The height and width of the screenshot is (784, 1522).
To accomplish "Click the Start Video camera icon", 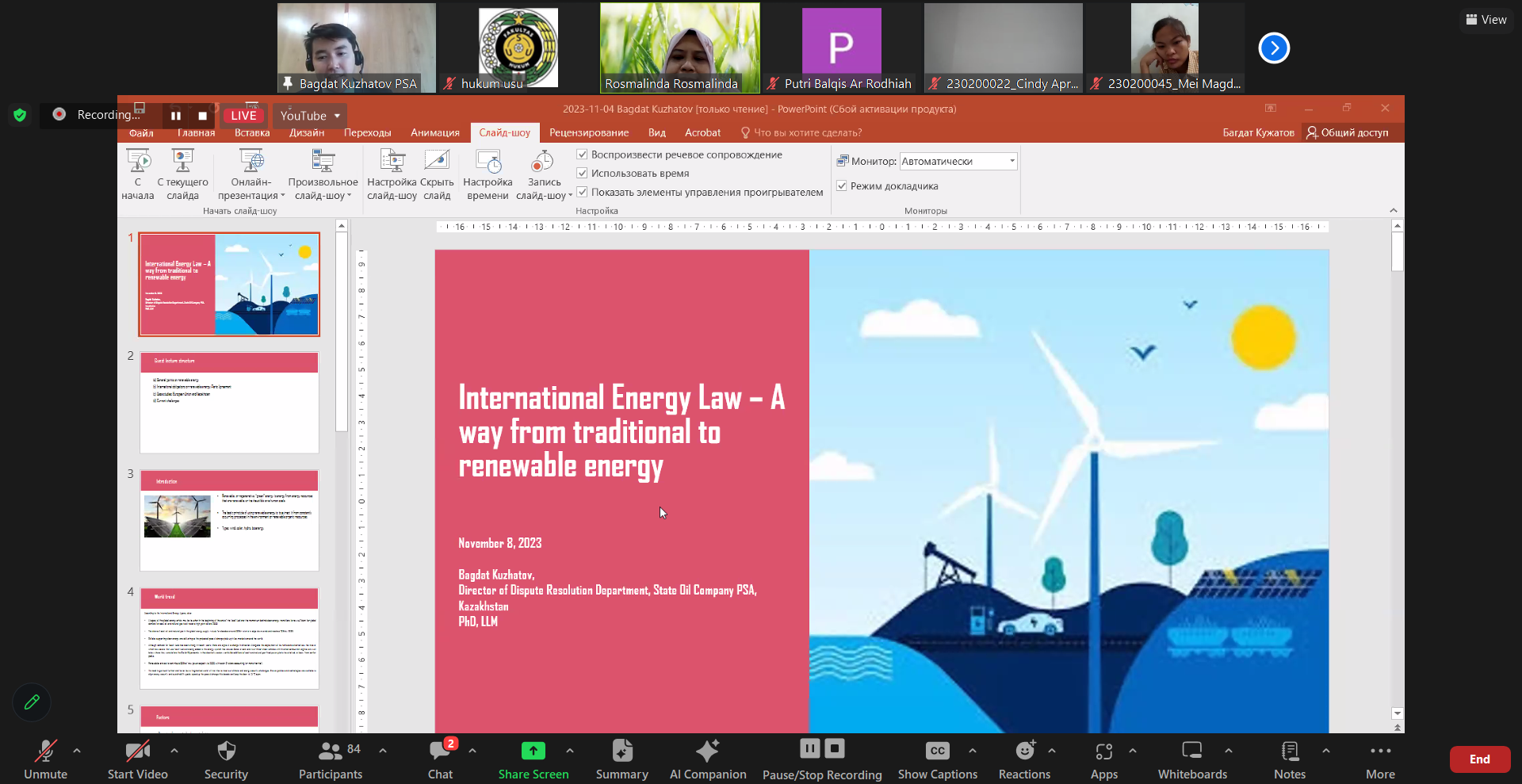I will [x=138, y=751].
